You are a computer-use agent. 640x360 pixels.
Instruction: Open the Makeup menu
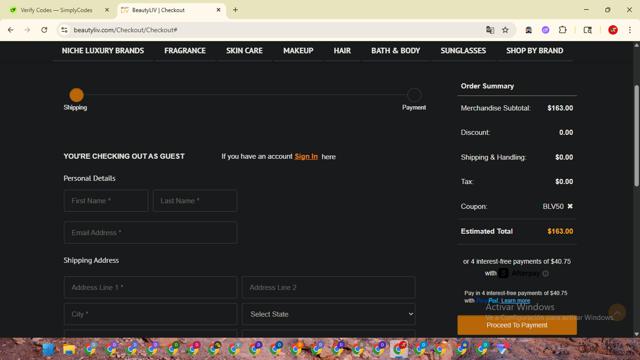pos(298,51)
